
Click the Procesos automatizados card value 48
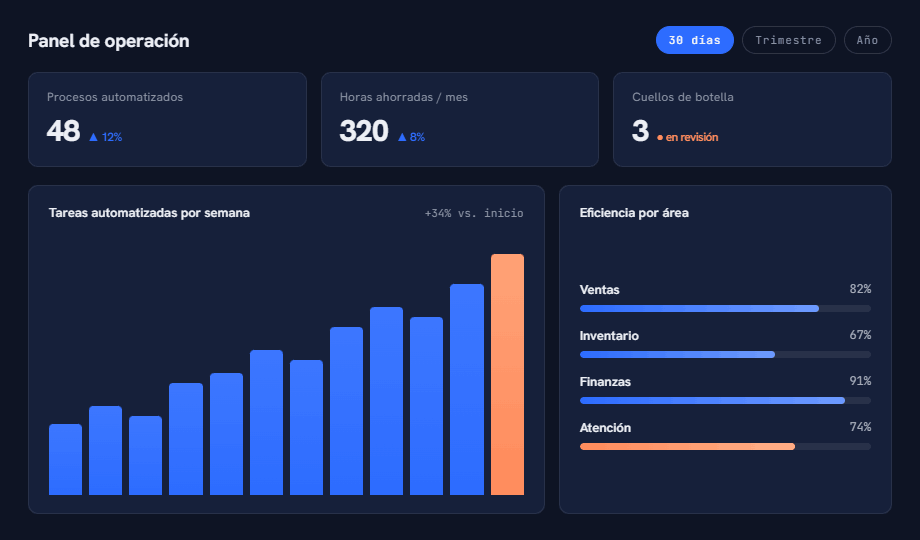click(x=63, y=131)
